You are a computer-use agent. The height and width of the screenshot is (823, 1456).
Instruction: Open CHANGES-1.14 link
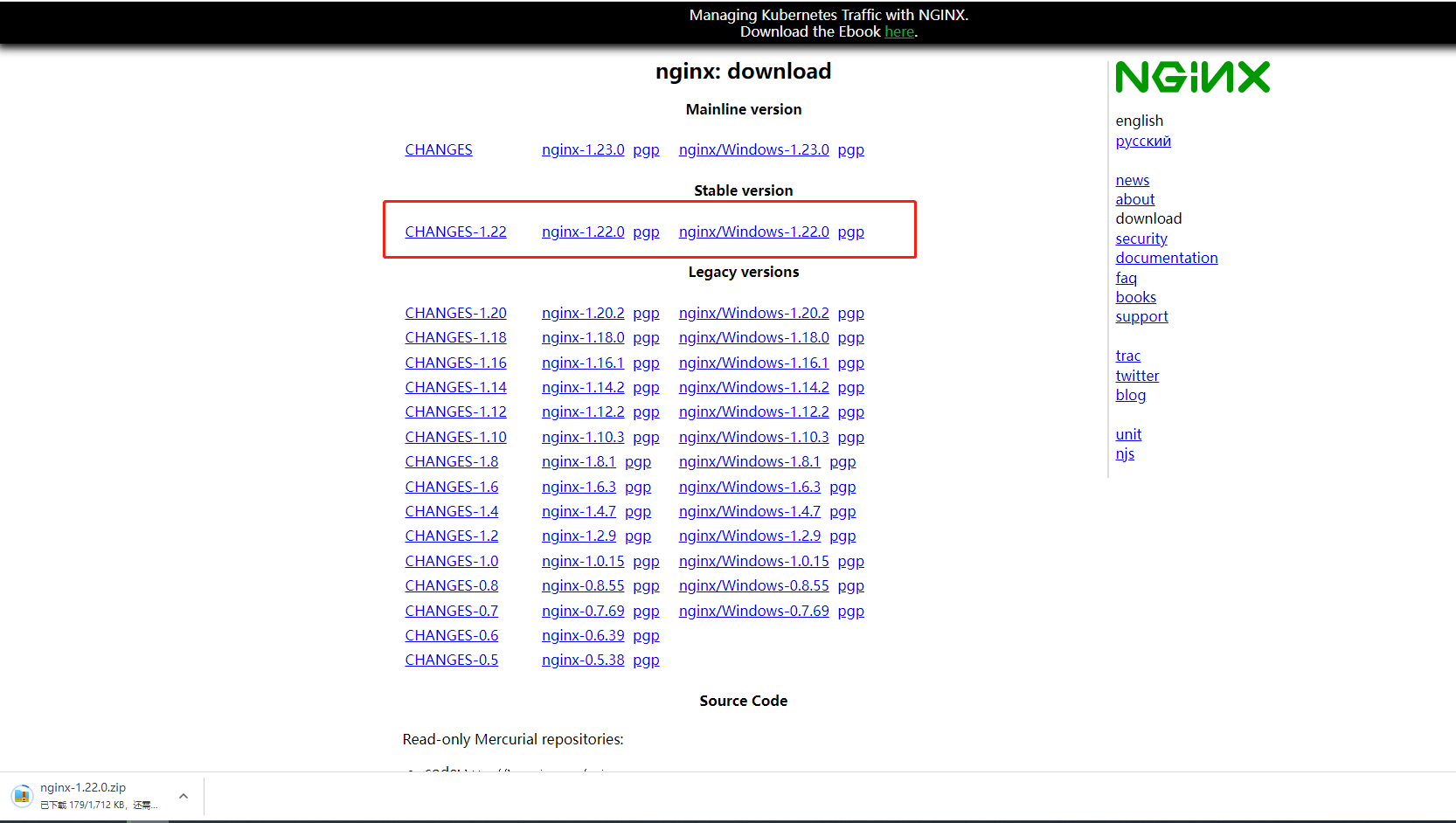pos(455,387)
